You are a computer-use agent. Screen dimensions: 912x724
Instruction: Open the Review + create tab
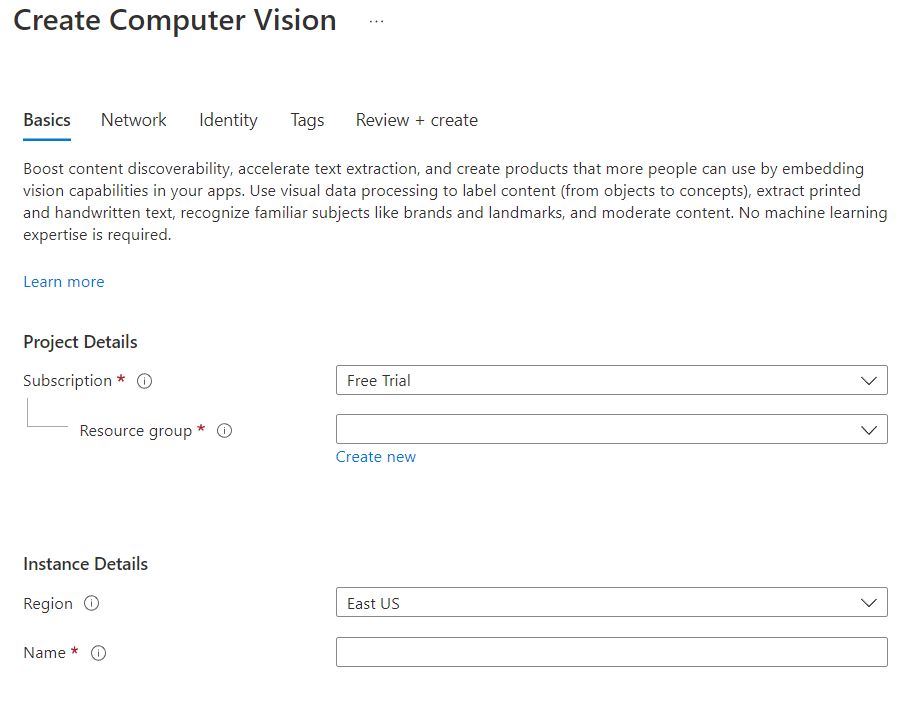point(416,120)
